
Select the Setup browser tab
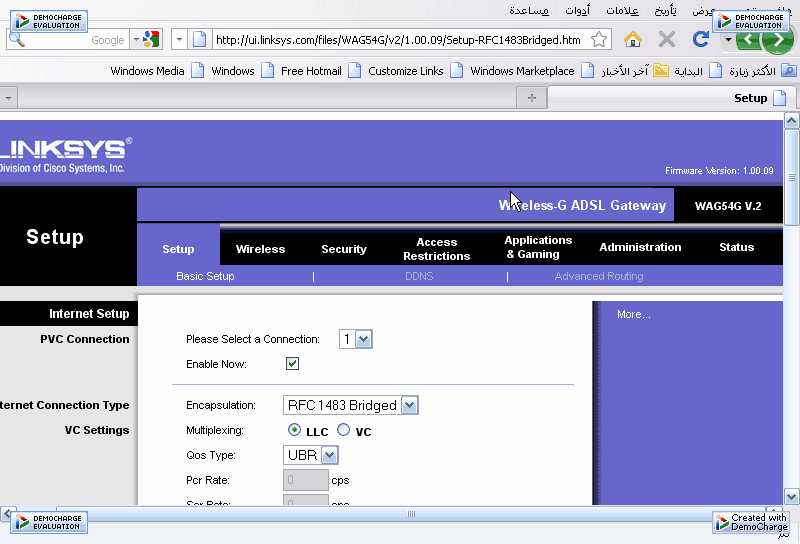pos(672,98)
